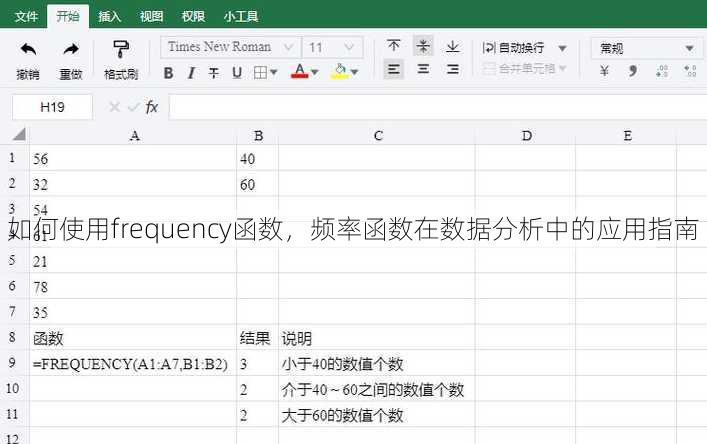This screenshot has height=444, width=707.
Task: Click cell reading 大于60的数值个数
Action: [377, 415]
